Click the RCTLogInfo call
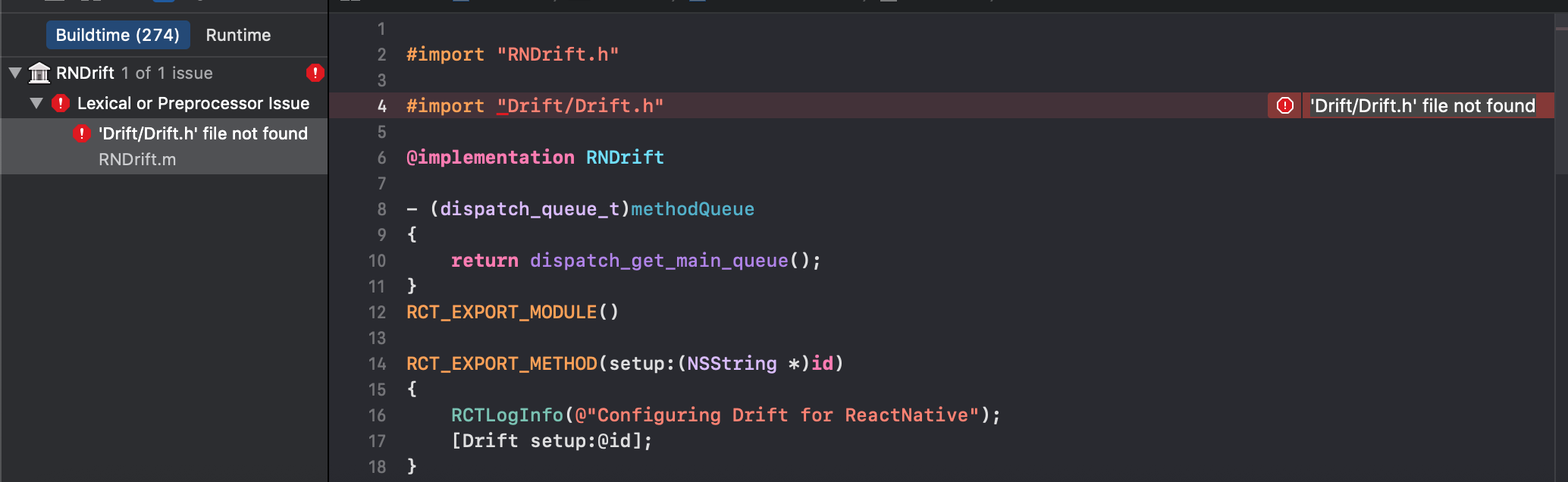1568x482 pixels. (507, 415)
